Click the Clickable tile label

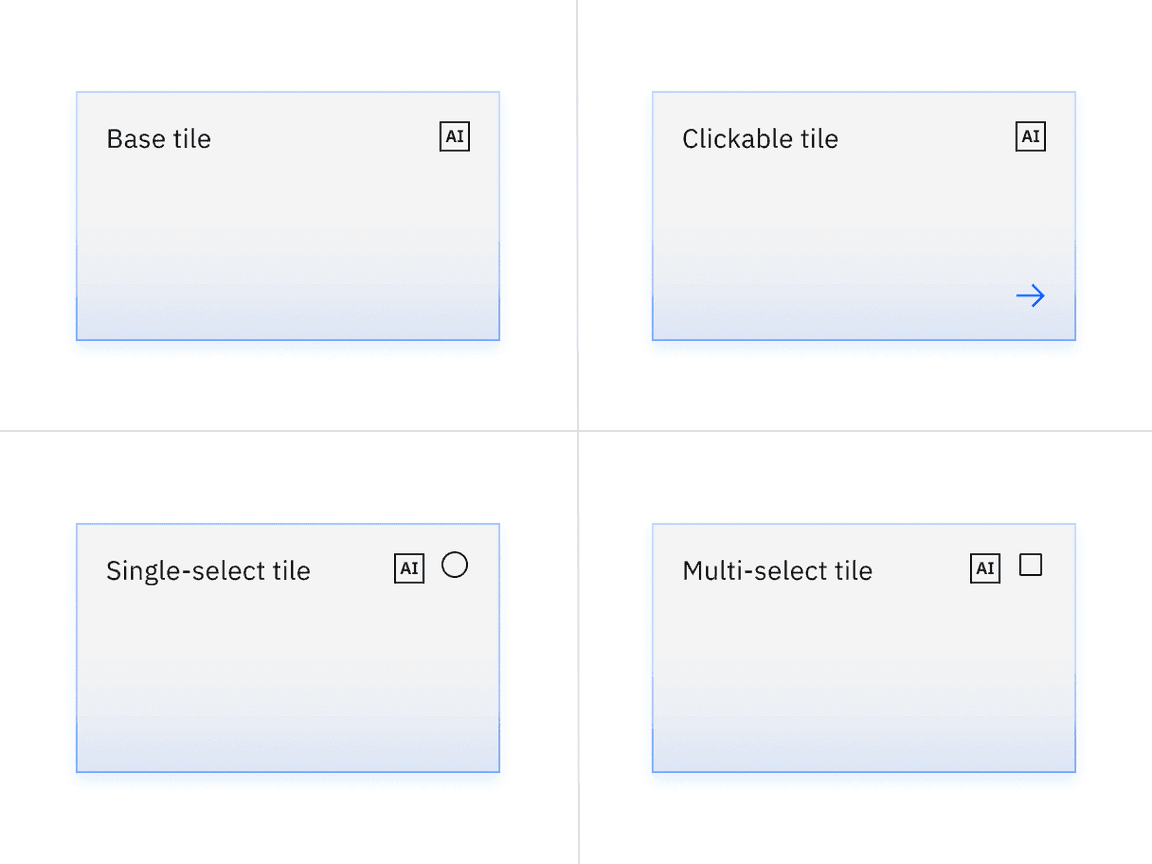pos(760,139)
